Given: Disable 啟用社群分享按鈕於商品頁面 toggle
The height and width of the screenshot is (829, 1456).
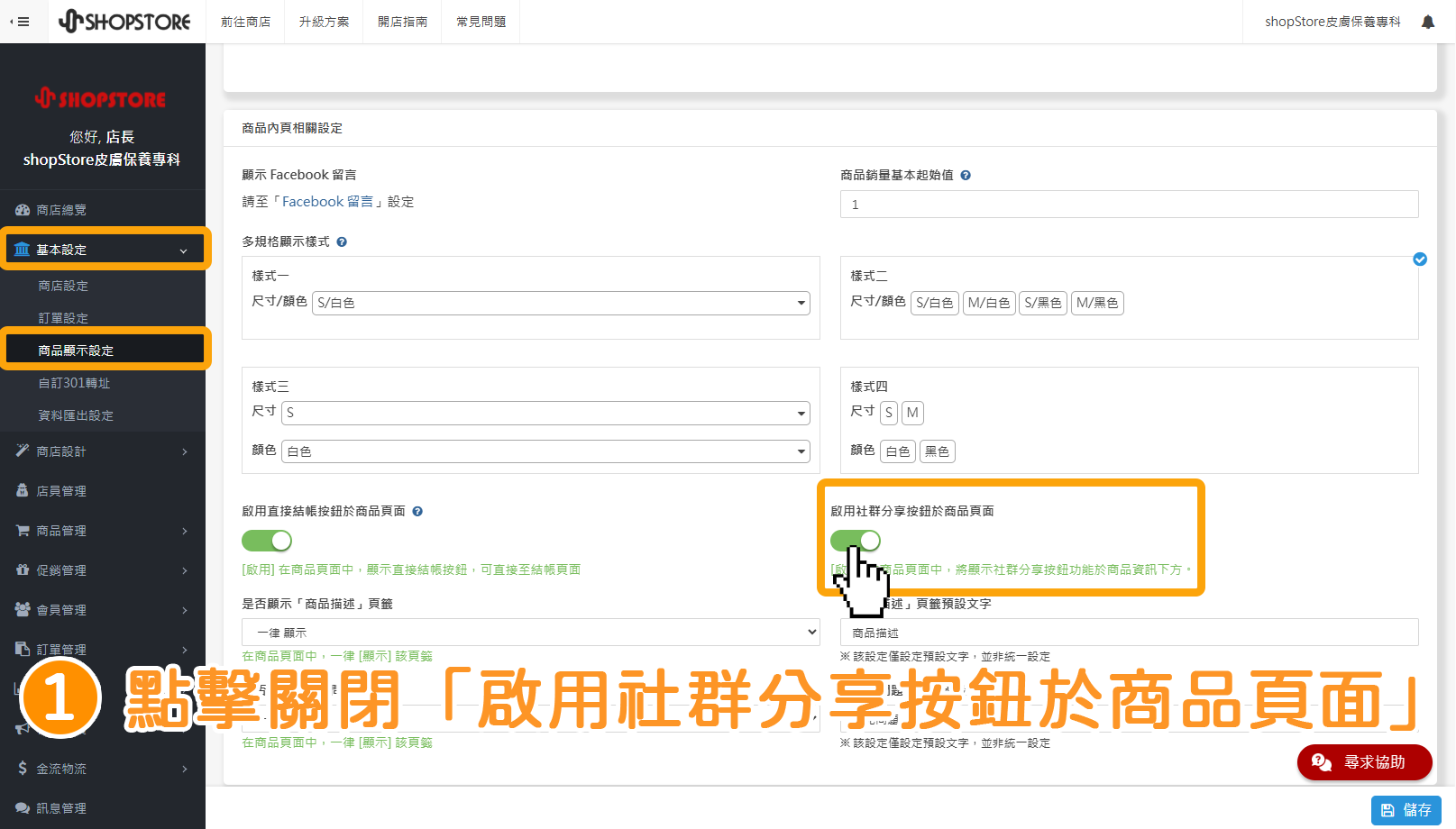Looking at the screenshot, I should pyautogui.click(x=855, y=541).
